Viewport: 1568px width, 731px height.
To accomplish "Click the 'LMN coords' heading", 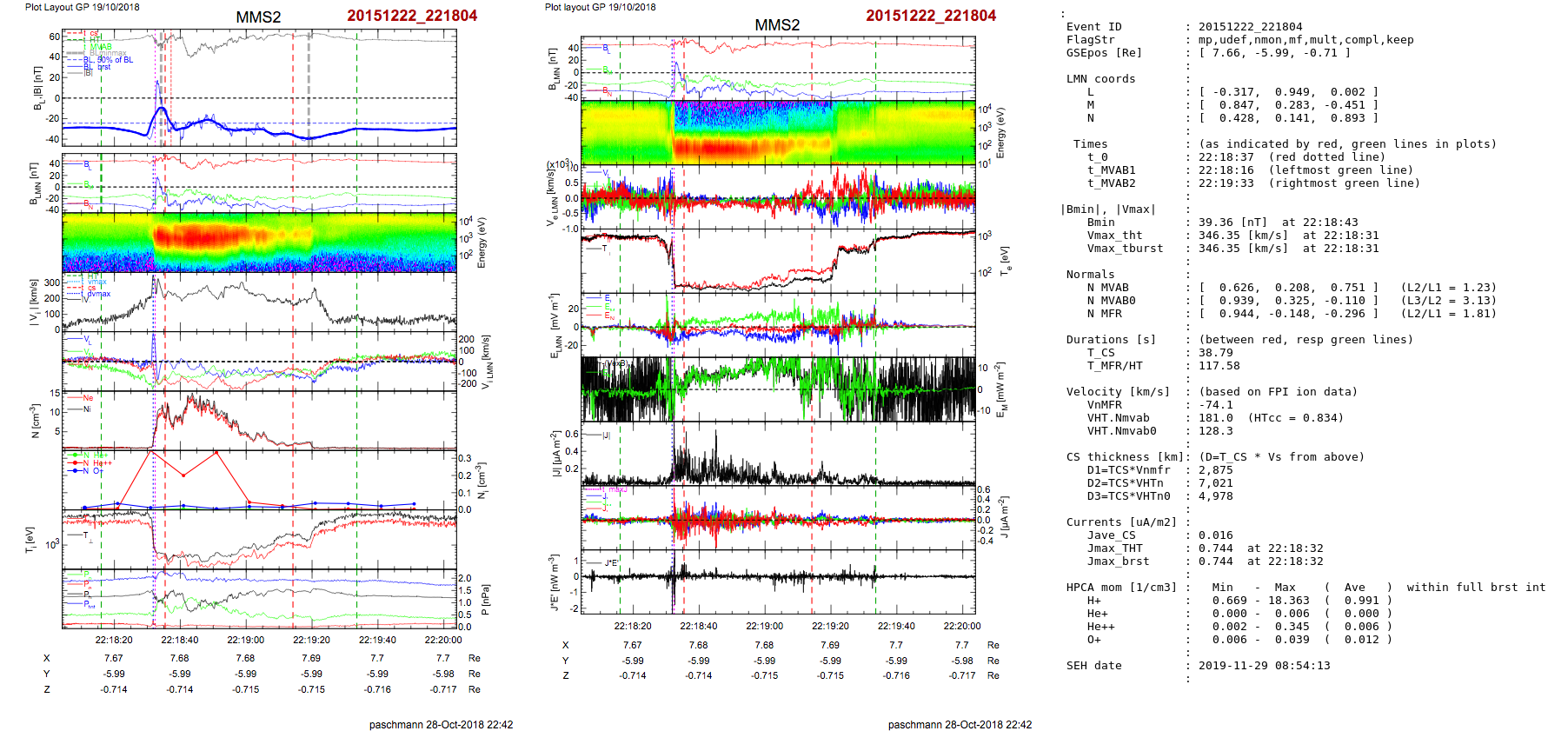I will pos(1101,79).
